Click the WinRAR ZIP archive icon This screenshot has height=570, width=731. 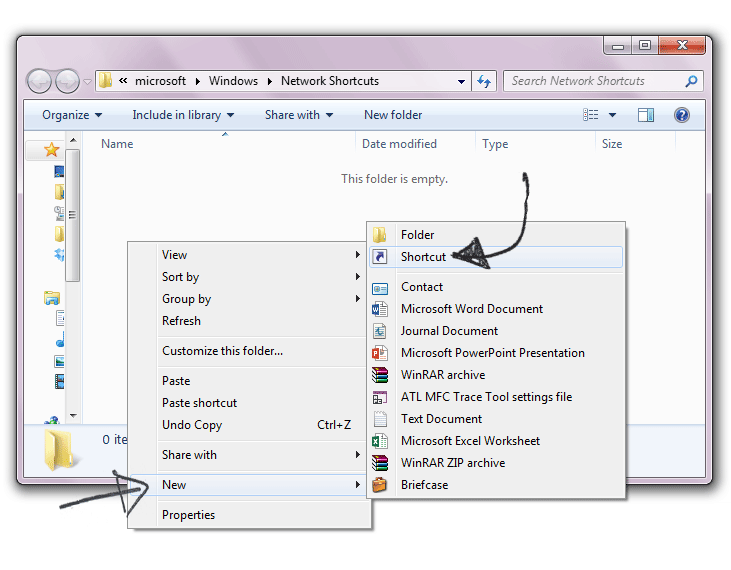tap(379, 463)
